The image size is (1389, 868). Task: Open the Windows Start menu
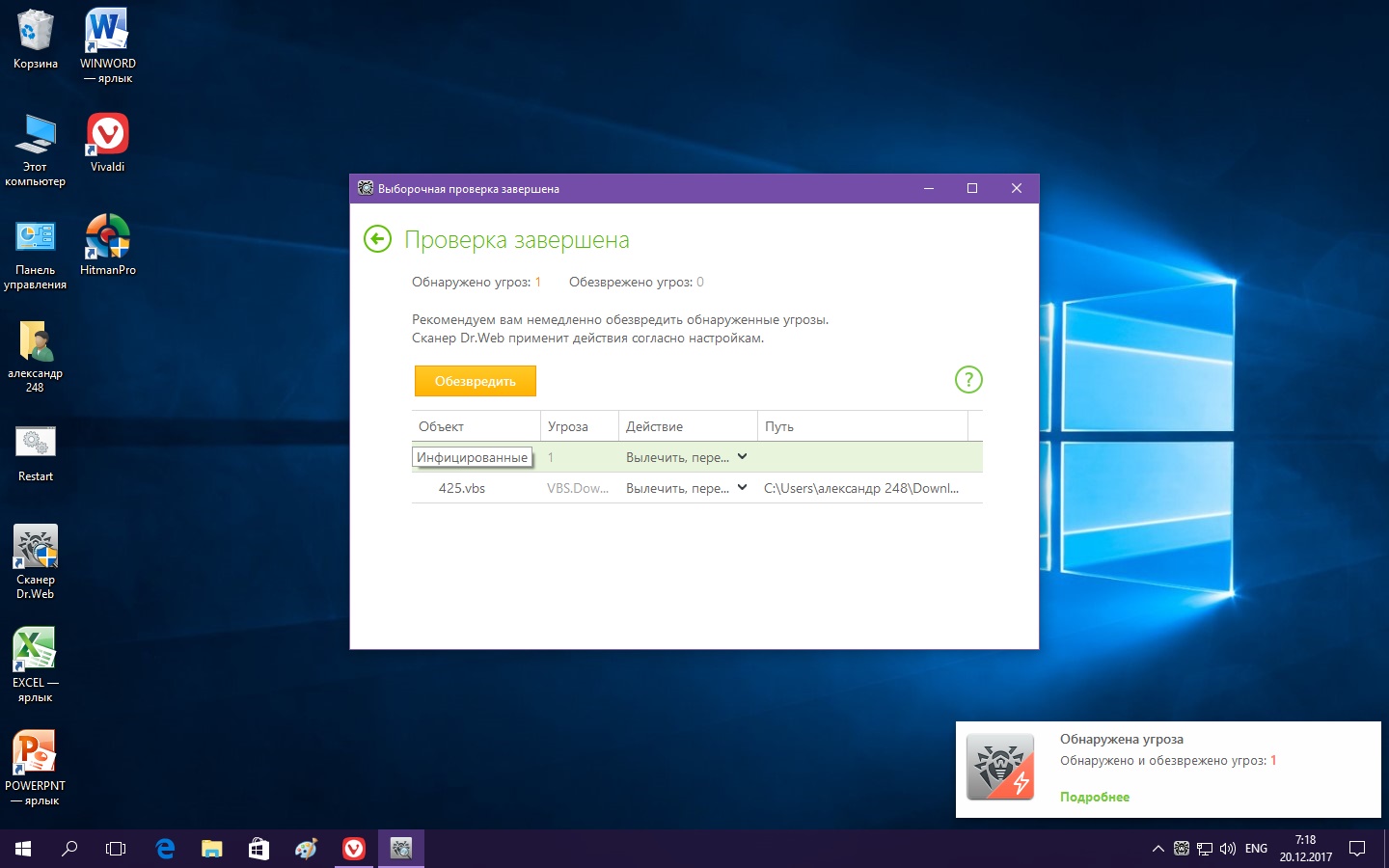[23, 849]
